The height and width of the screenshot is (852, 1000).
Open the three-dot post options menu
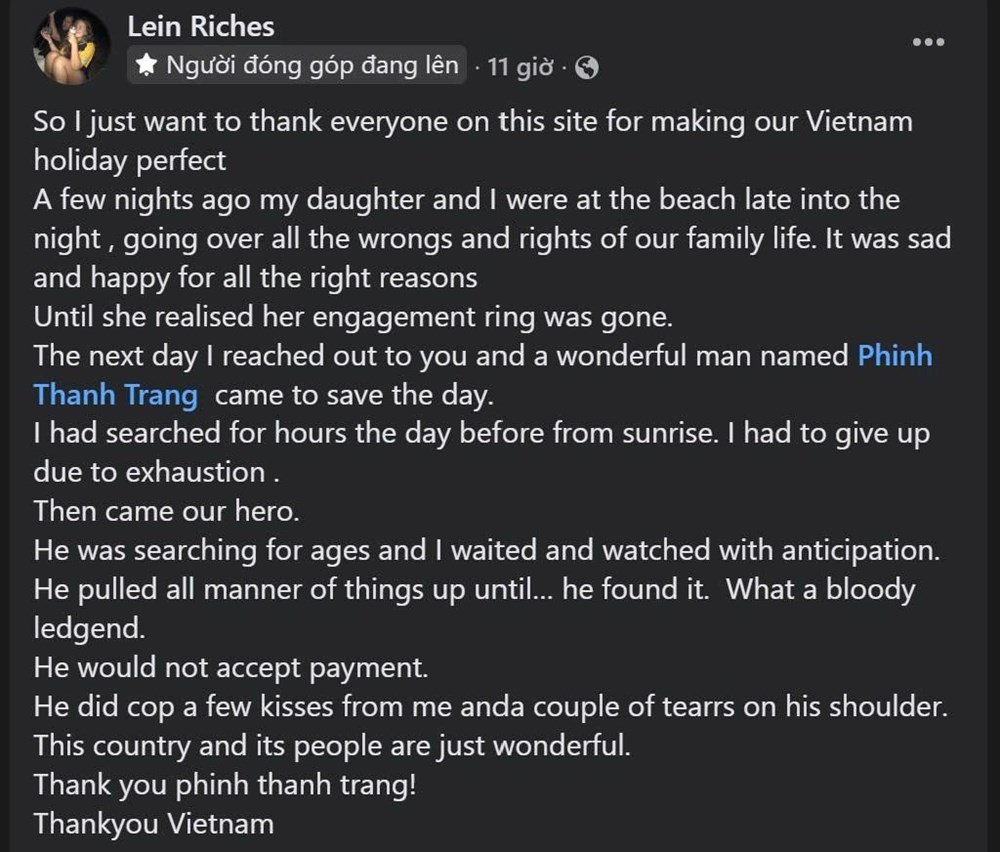click(928, 42)
